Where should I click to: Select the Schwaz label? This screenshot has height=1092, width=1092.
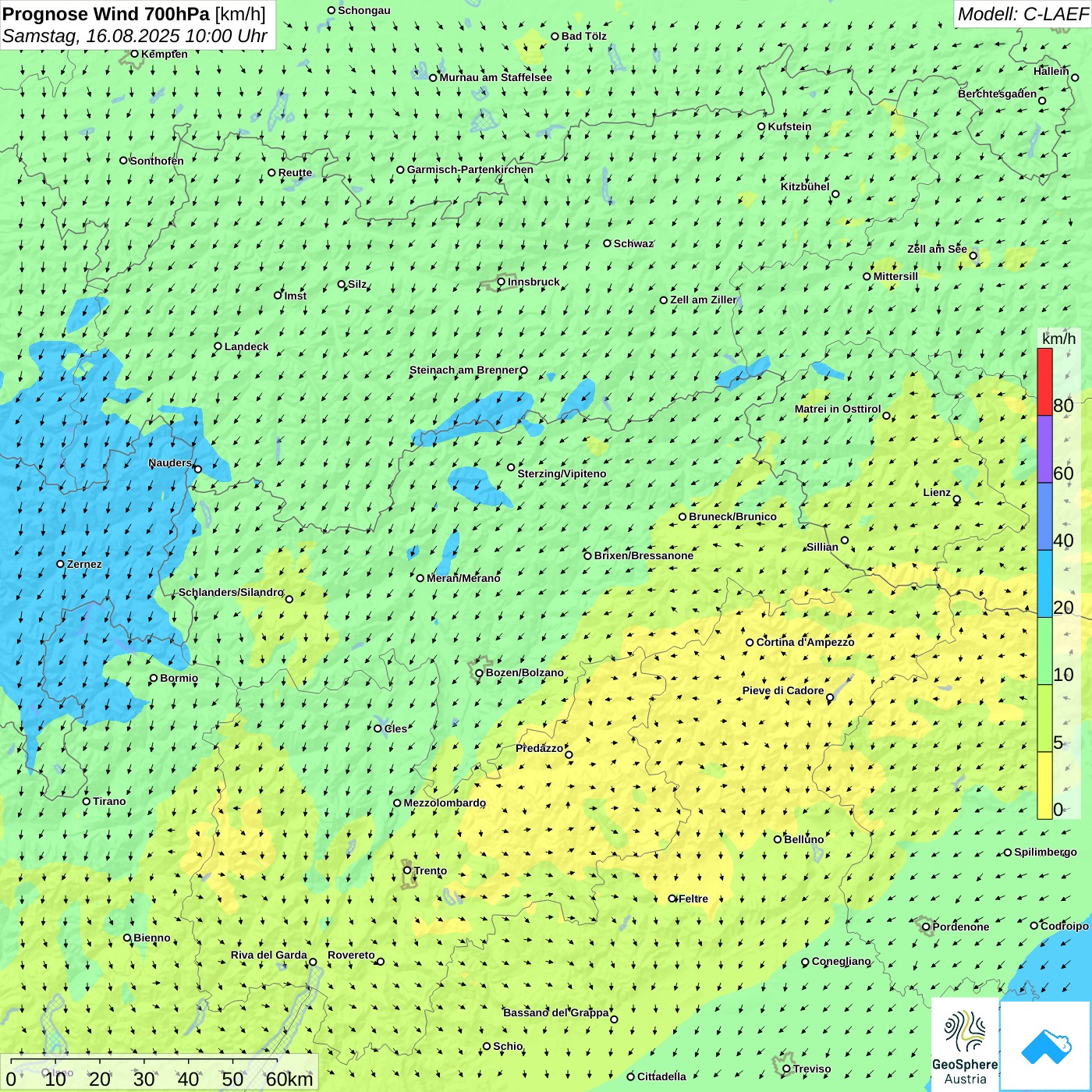point(633,243)
